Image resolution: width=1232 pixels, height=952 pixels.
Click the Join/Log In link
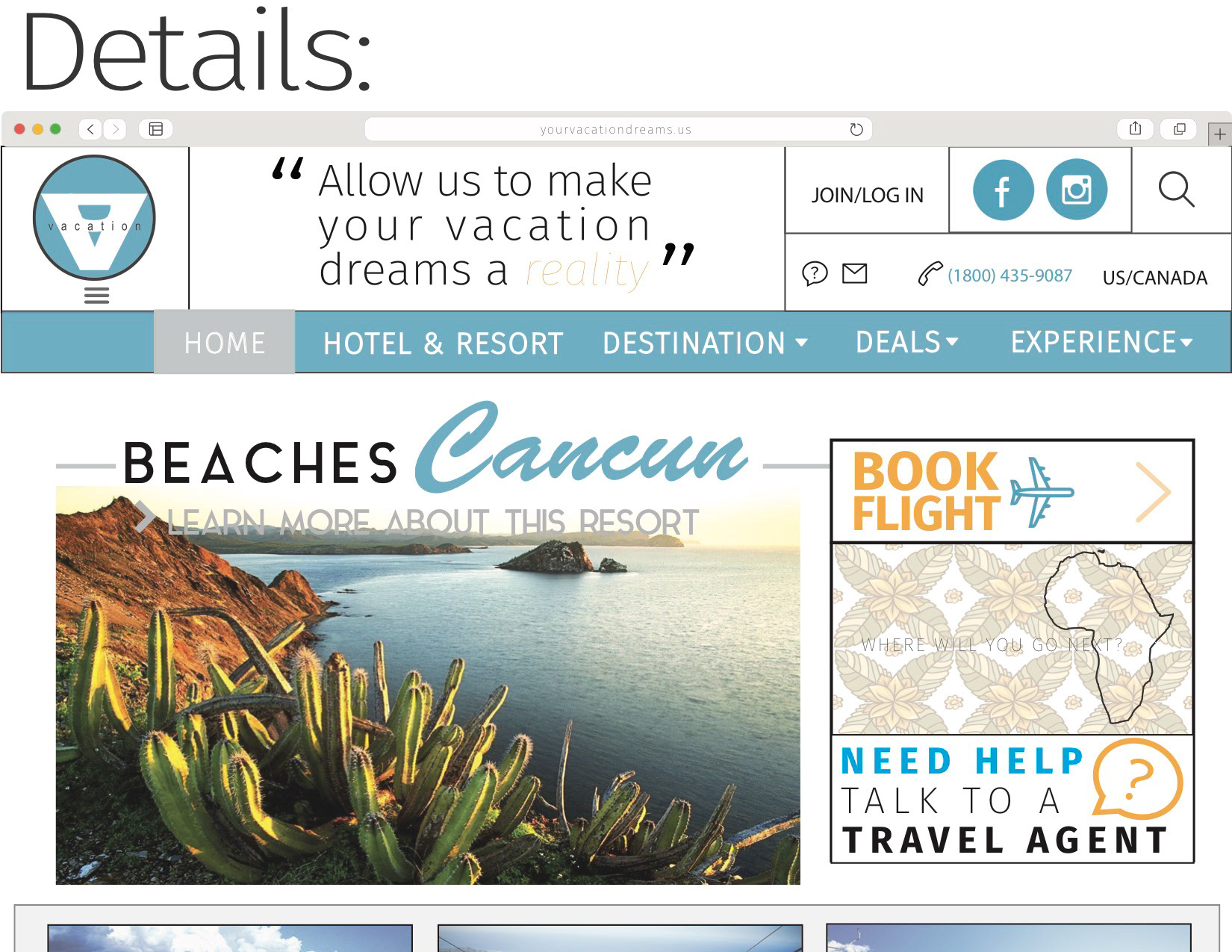[x=867, y=195]
